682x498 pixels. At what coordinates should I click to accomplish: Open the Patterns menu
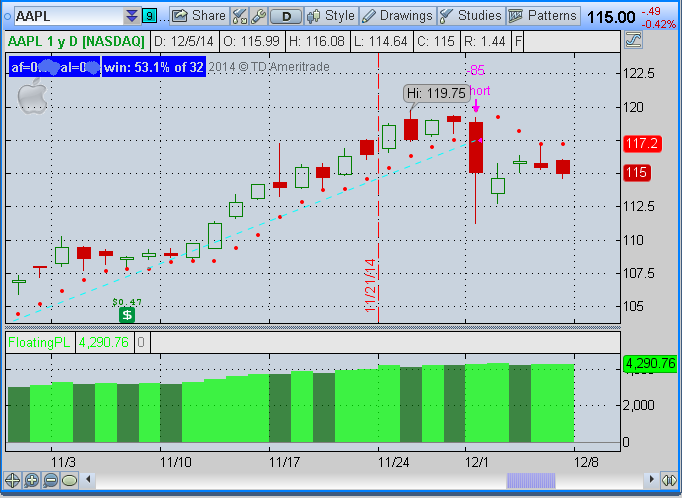(x=543, y=16)
